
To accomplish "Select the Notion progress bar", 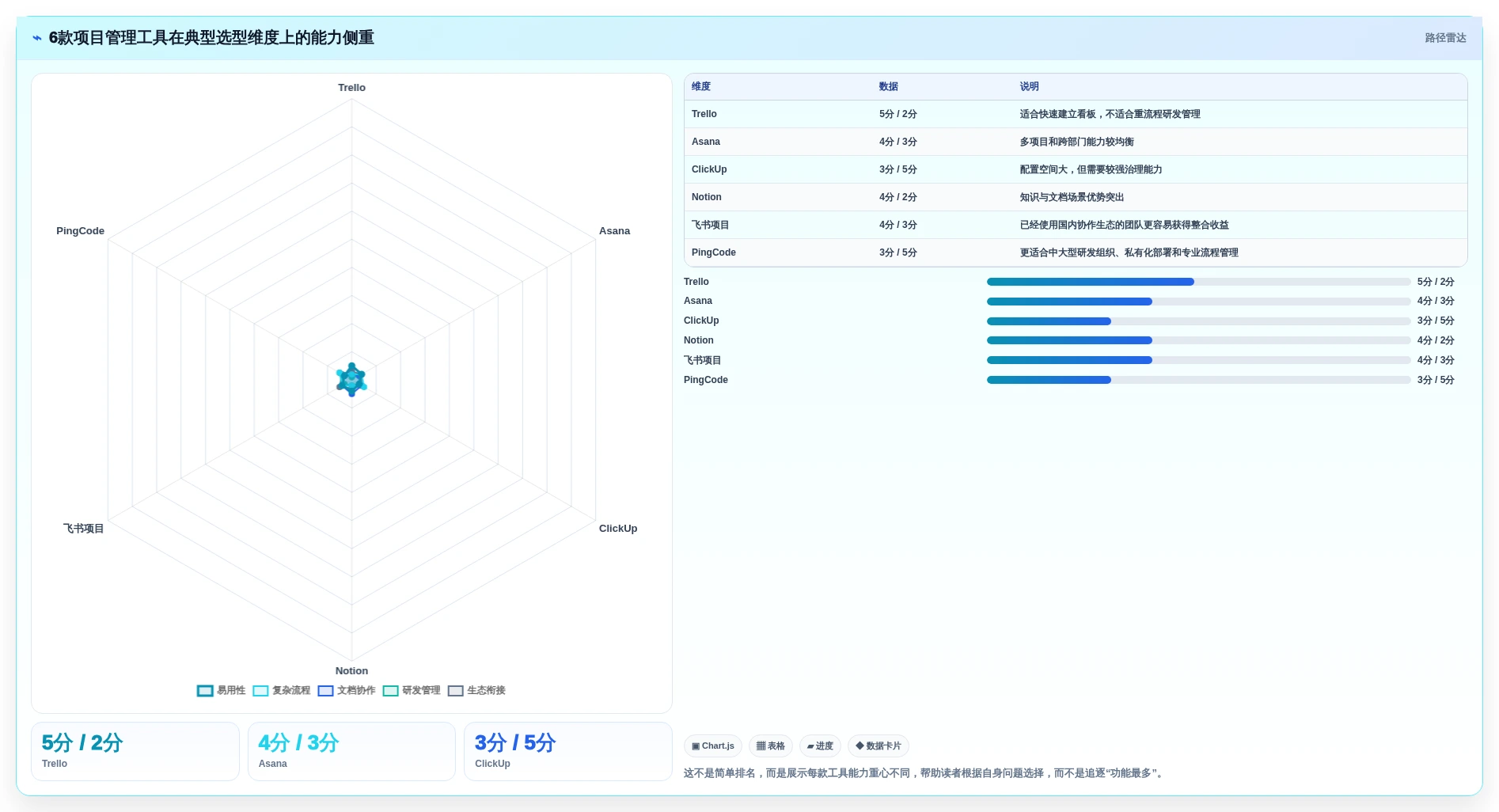I will (x=1198, y=340).
